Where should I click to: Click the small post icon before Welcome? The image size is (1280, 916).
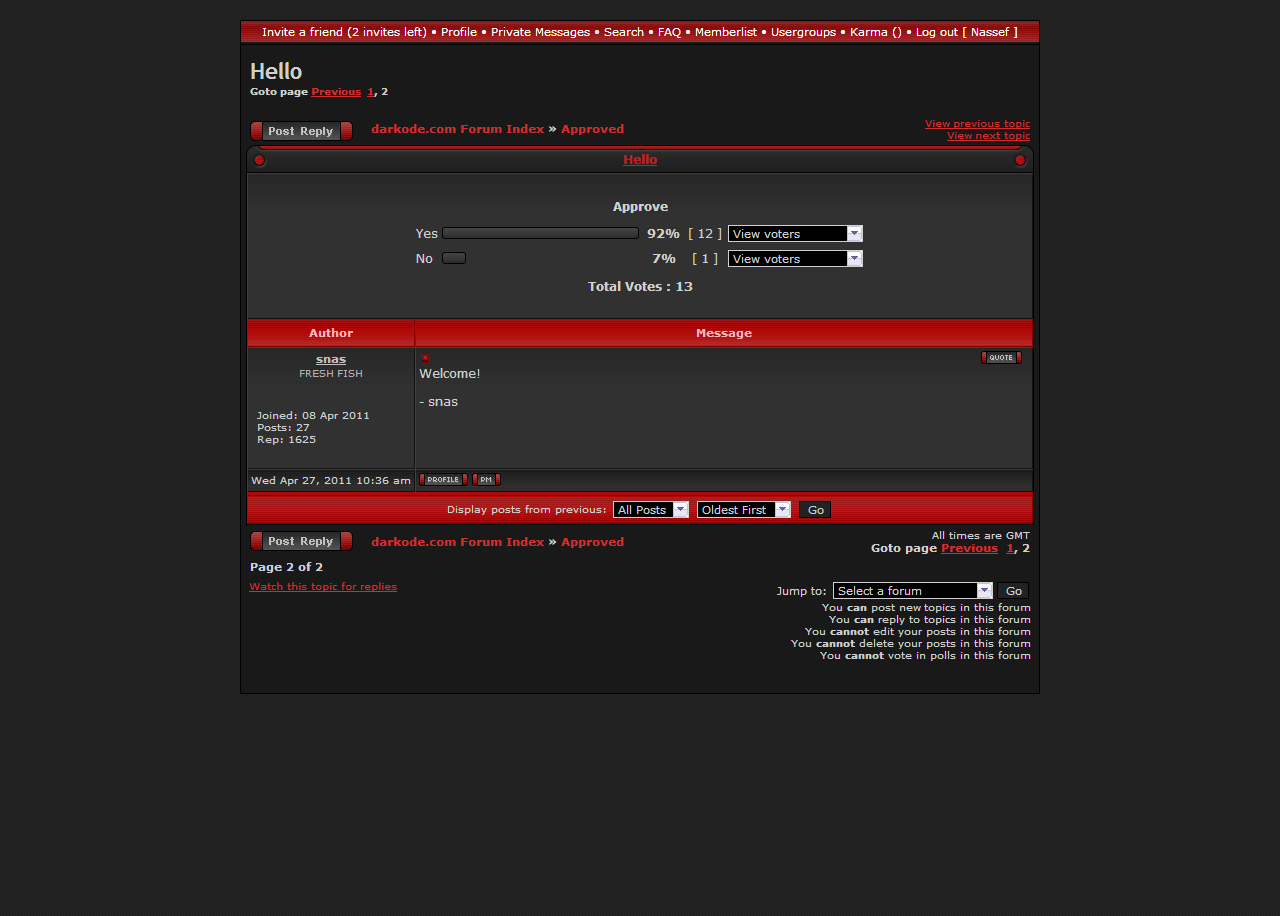tap(425, 358)
